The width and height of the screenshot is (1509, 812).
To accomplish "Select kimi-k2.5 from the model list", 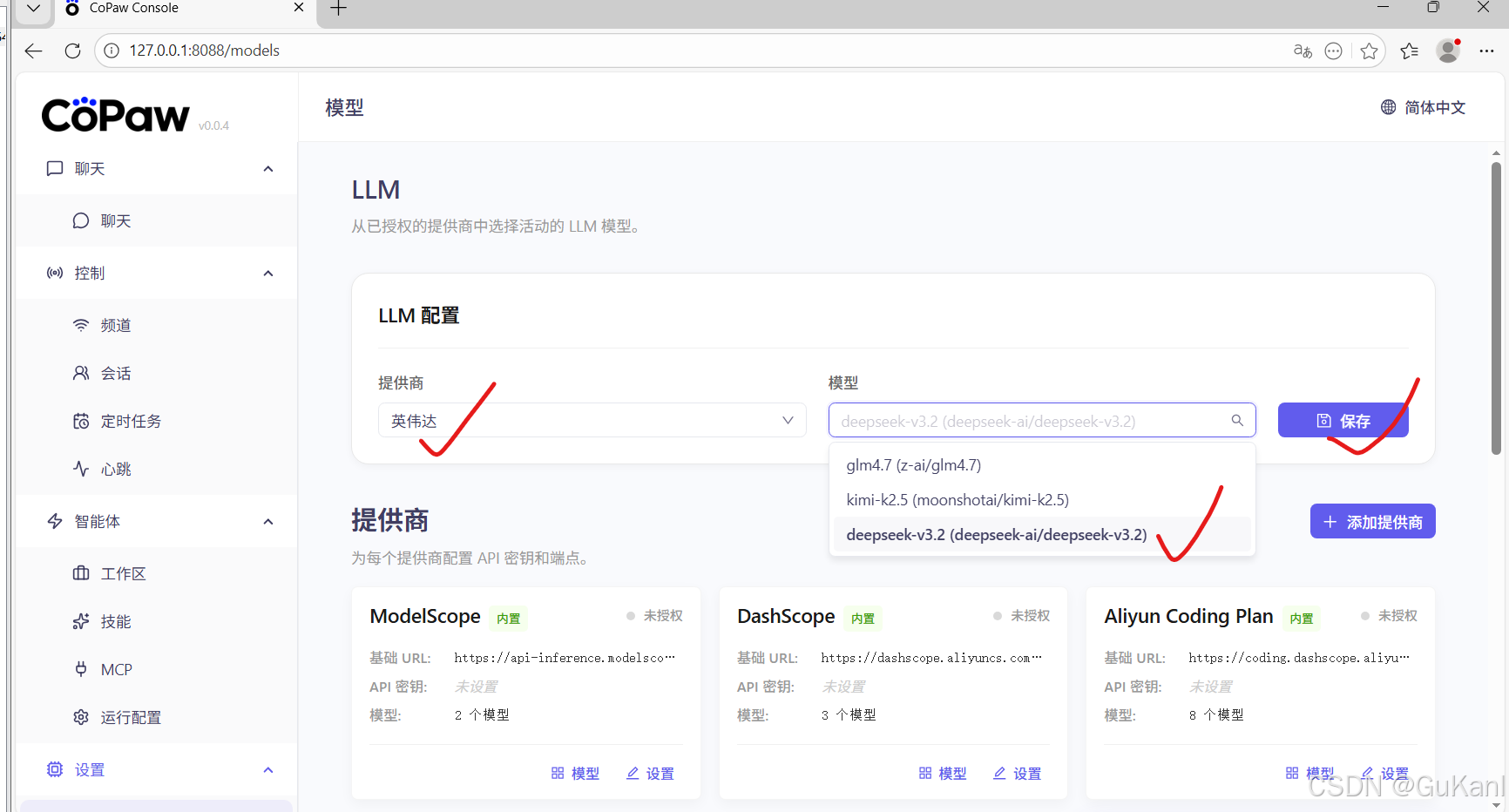I will 957,499.
